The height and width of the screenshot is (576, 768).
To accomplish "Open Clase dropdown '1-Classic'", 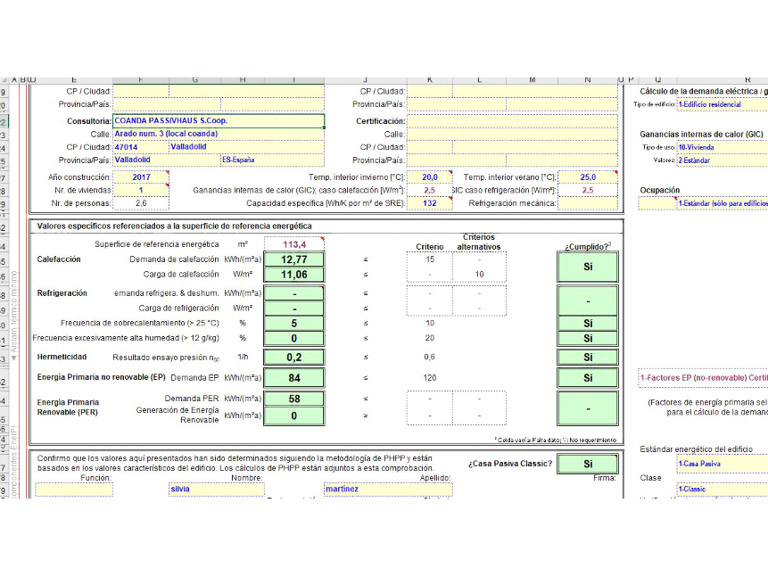I will [x=722, y=489].
